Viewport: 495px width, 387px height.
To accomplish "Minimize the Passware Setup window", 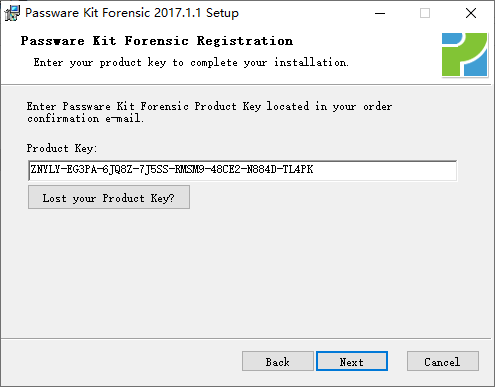I will coord(380,13).
